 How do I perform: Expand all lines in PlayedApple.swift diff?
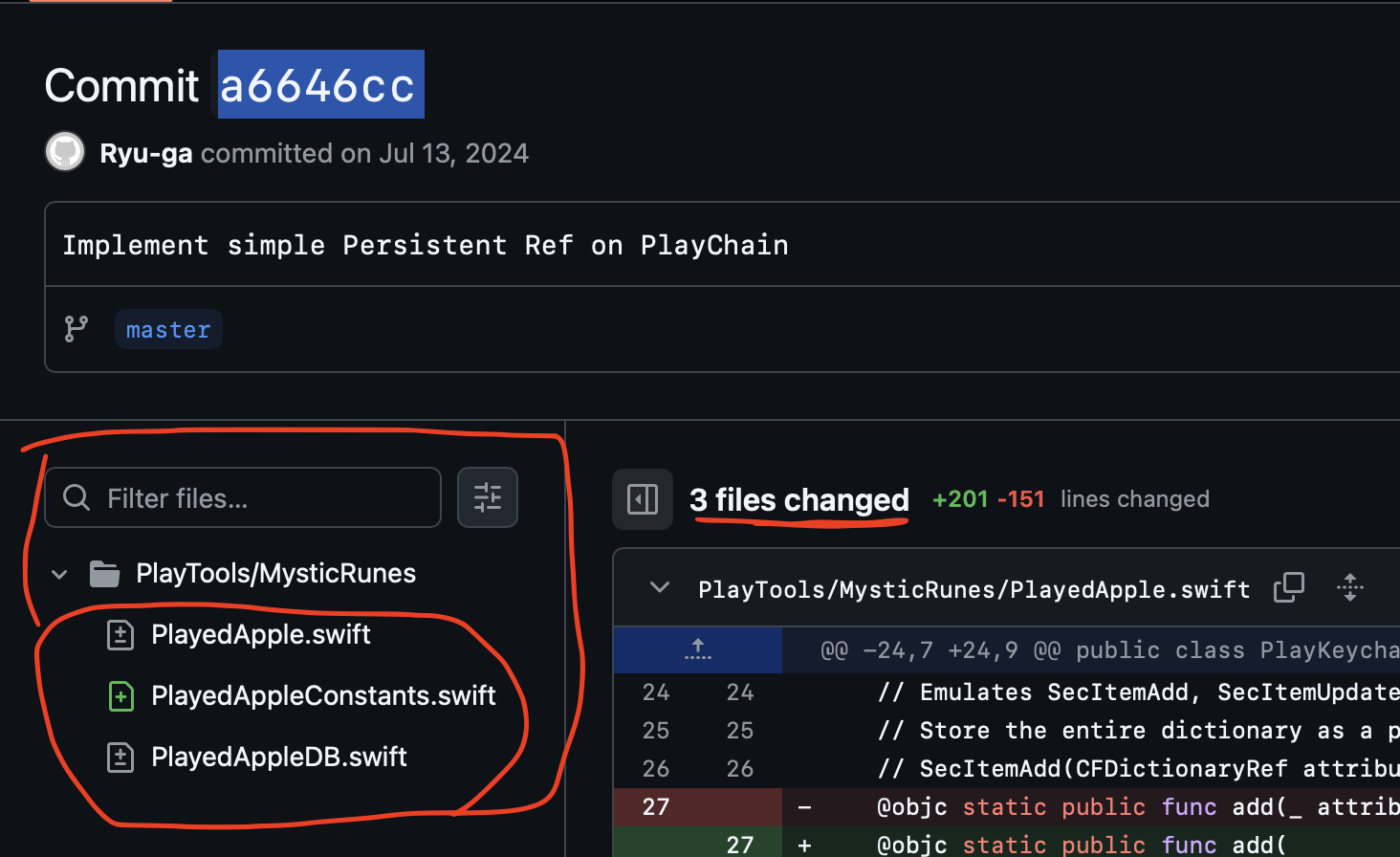tap(1350, 587)
